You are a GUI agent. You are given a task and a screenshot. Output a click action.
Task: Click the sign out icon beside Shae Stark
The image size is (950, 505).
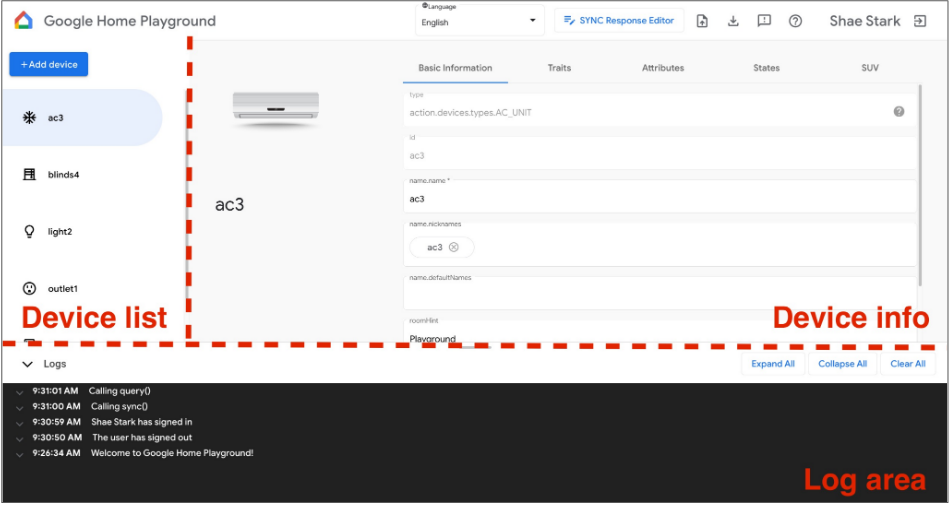pyautogui.click(x=920, y=21)
